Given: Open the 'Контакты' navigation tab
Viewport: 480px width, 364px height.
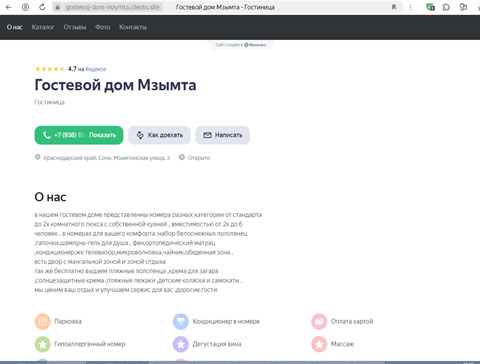Looking at the screenshot, I should pyautogui.click(x=133, y=27).
